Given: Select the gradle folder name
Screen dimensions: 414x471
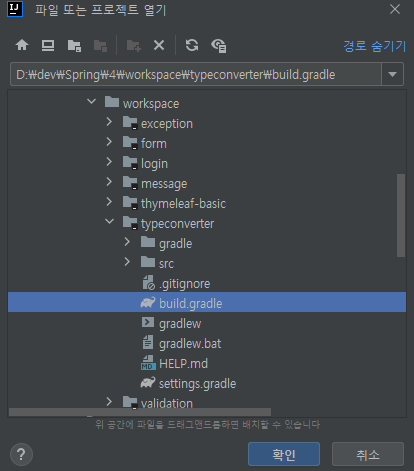Looking at the screenshot, I should pos(176,244).
